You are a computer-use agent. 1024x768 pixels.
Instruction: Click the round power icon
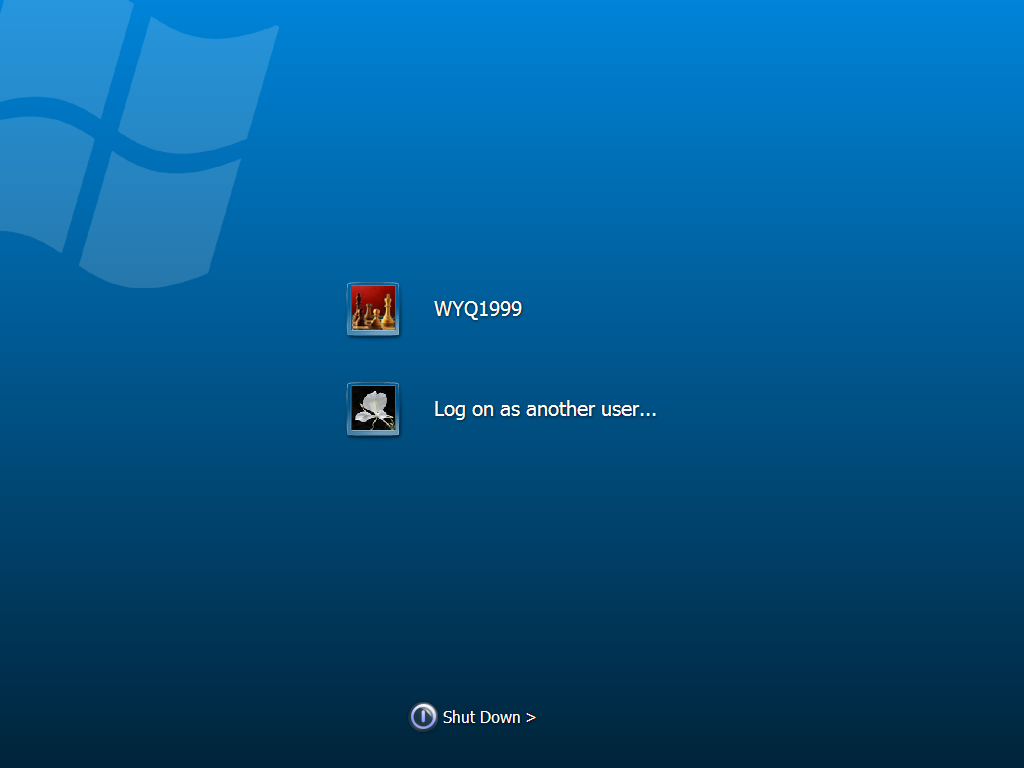pos(423,717)
